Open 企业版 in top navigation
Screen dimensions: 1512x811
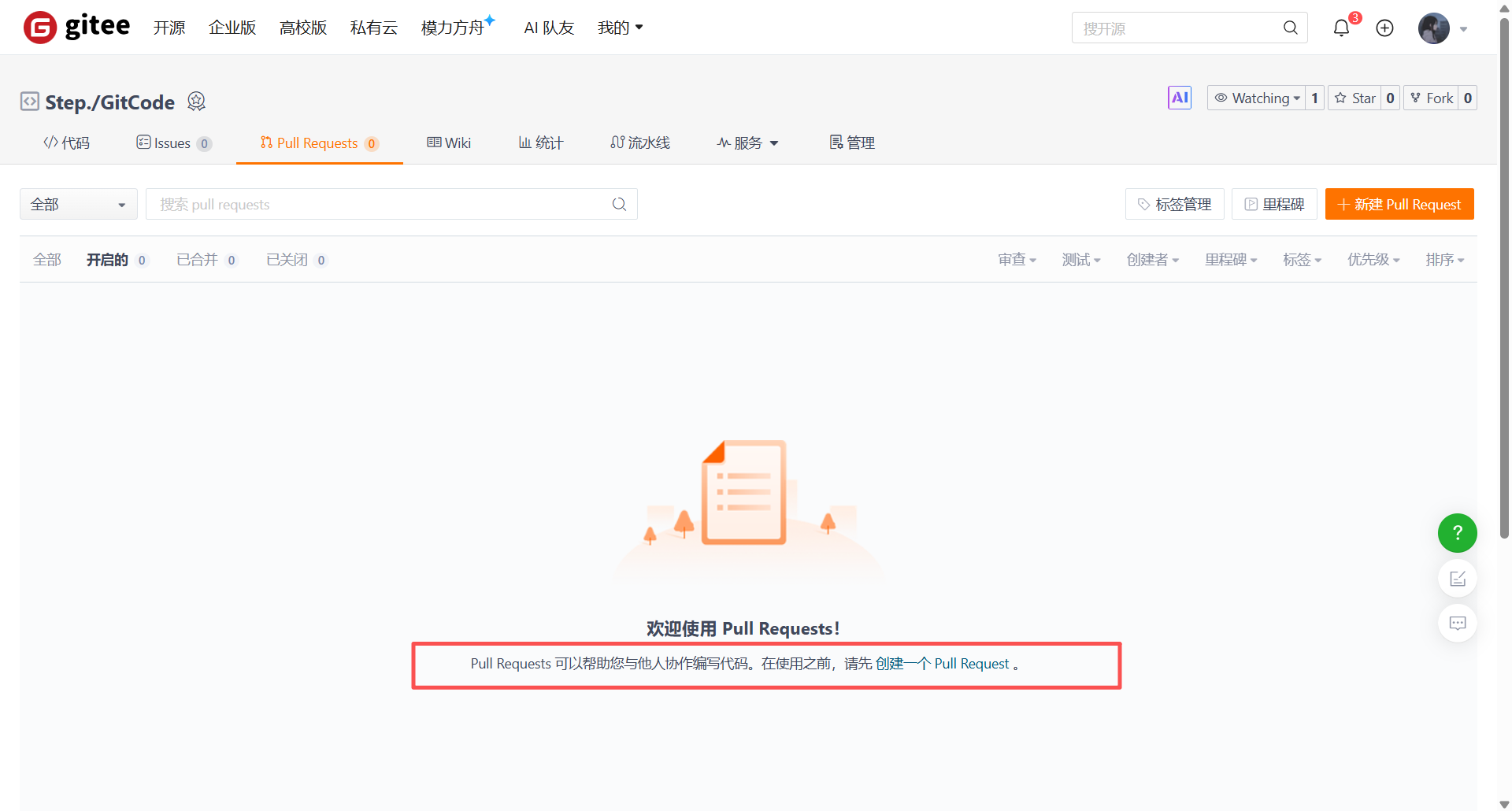click(232, 28)
